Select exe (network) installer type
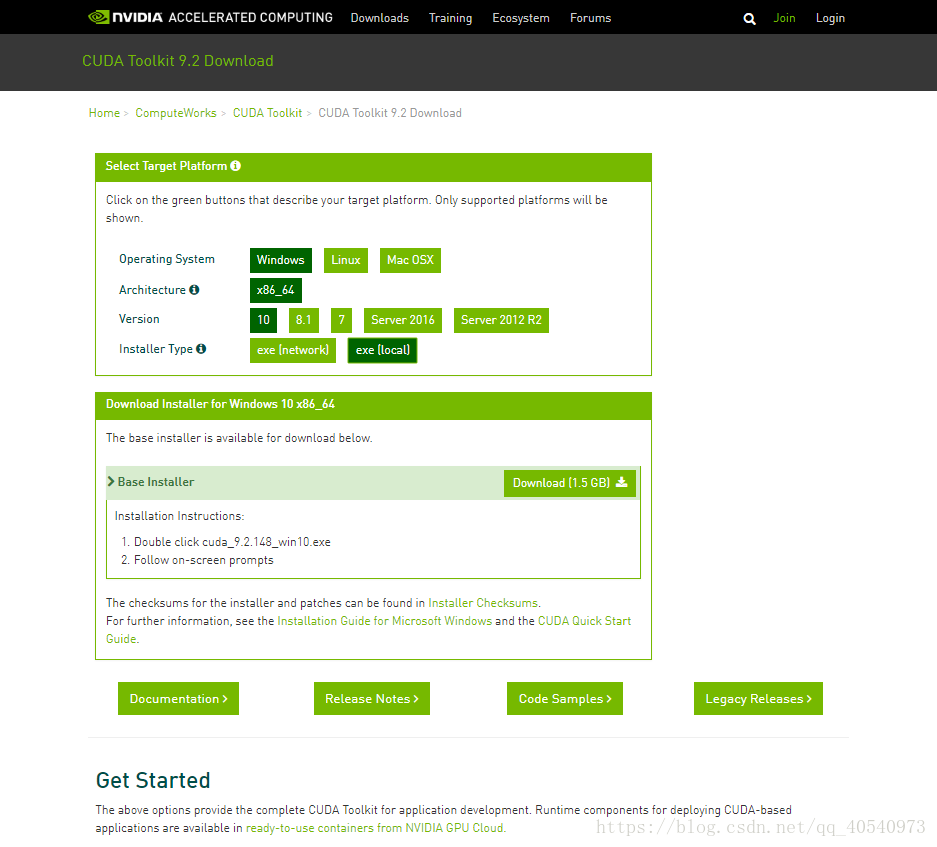The height and width of the screenshot is (847, 937). (x=293, y=350)
